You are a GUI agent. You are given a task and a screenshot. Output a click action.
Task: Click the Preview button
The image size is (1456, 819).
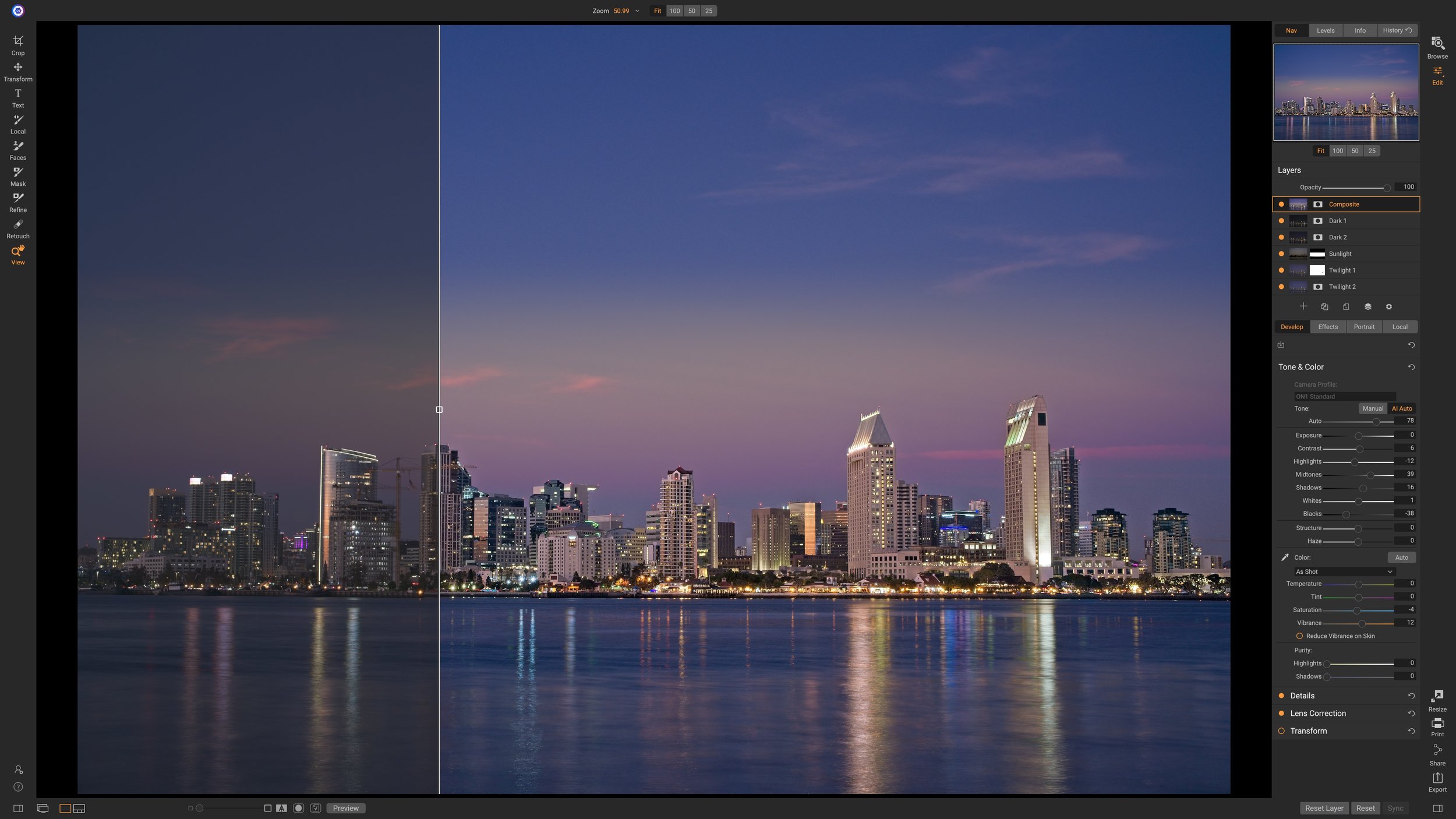tap(345, 808)
